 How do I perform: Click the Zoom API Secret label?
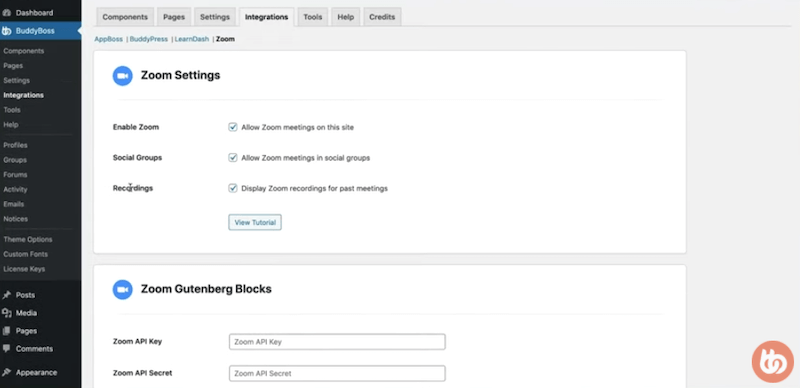(x=142, y=373)
